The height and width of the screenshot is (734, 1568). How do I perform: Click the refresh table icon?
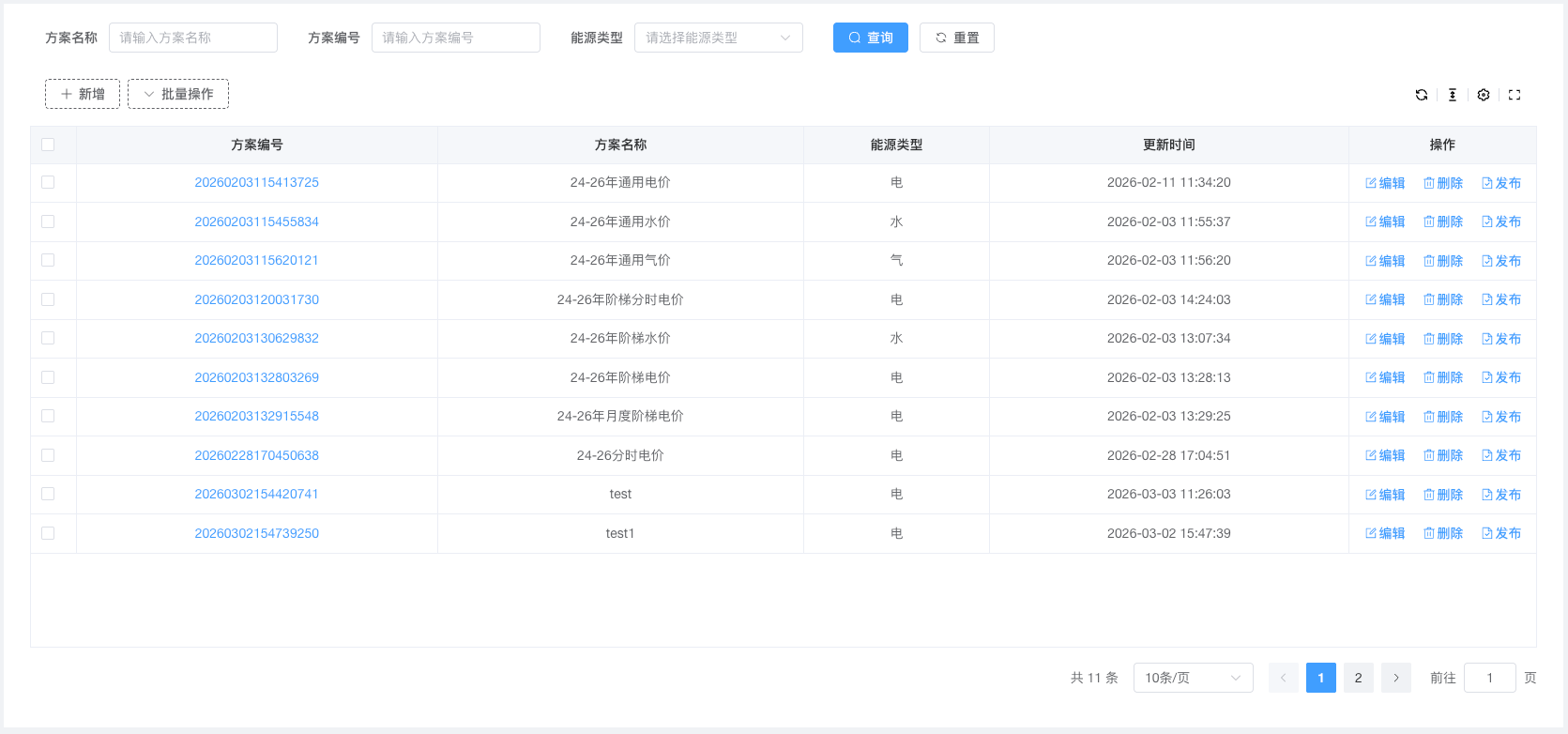point(1422,95)
